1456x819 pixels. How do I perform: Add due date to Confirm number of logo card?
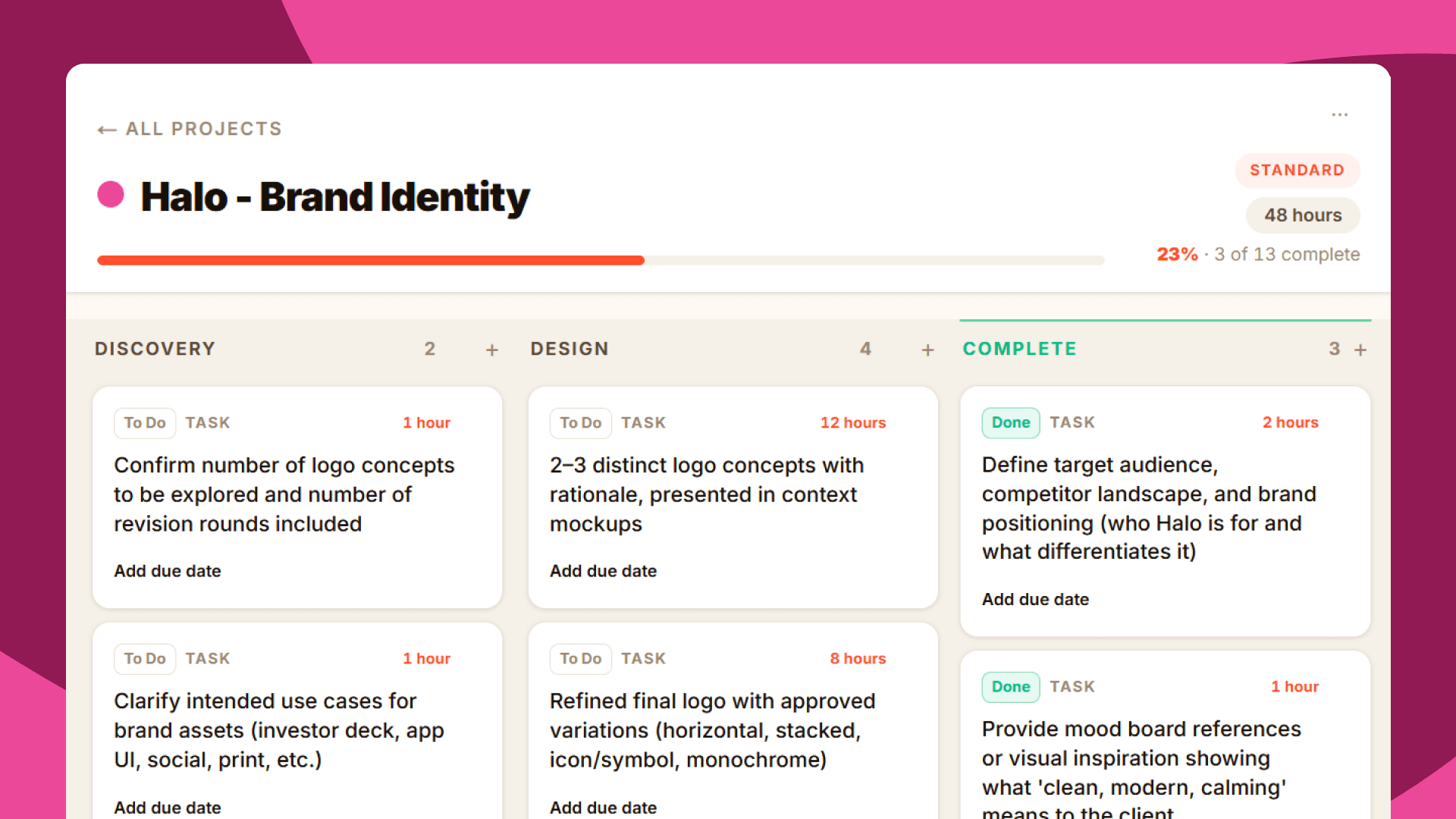[x=168, y=571]
